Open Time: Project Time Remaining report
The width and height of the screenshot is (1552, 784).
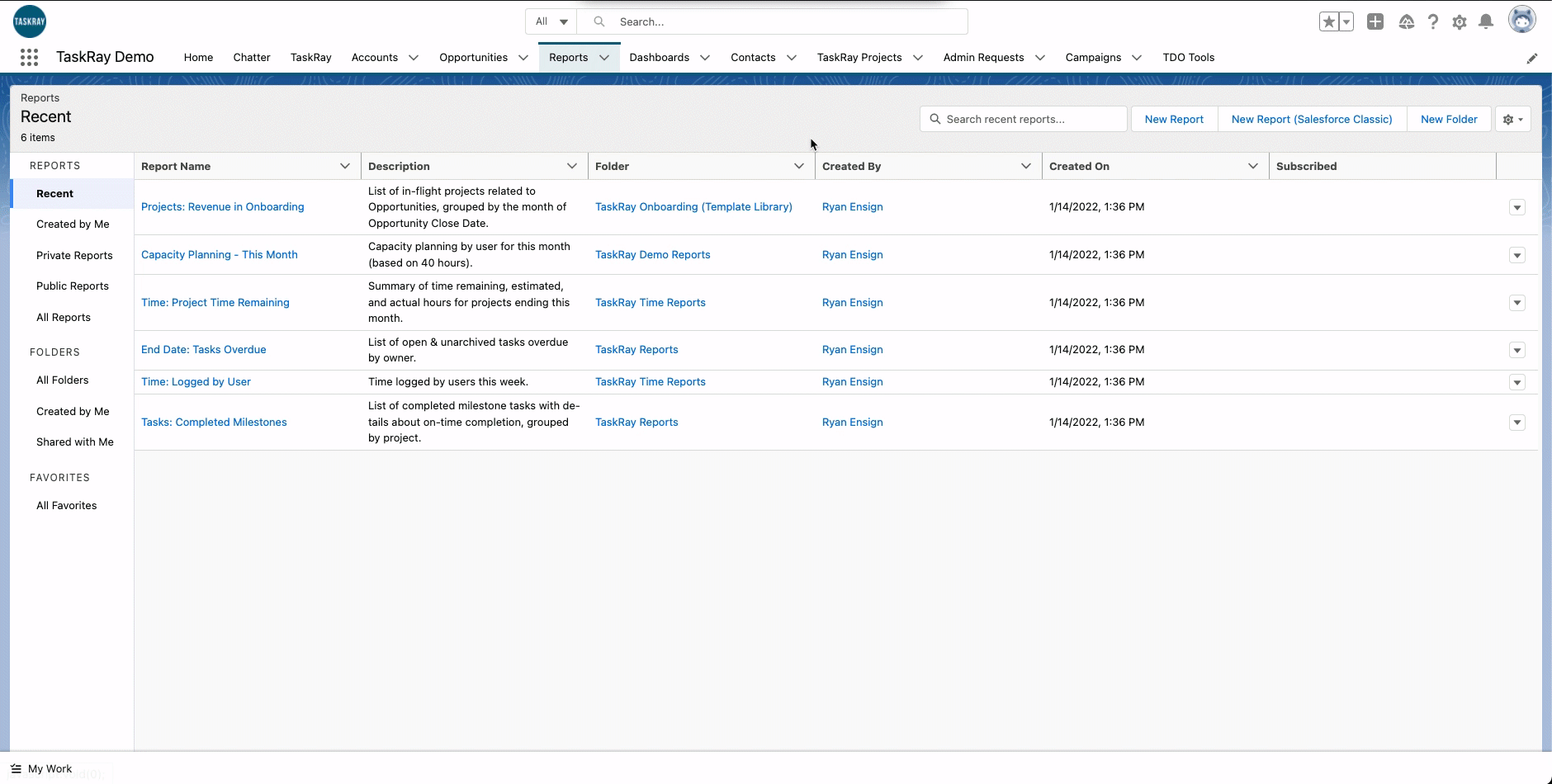click(215, 302)
